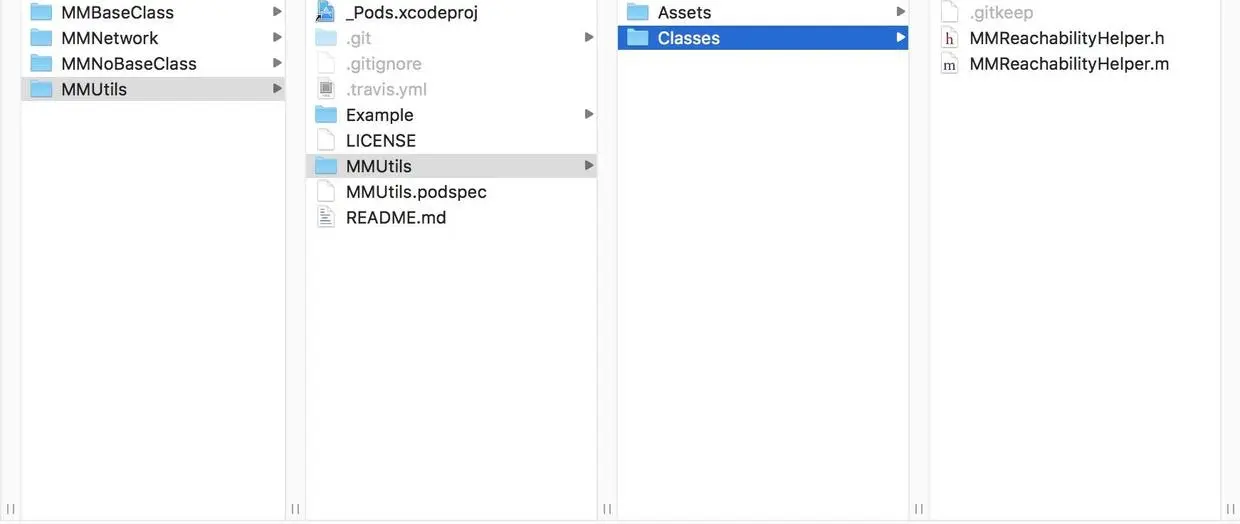The image size is (1240, 524).
Task: Click the _Pods.xcodeproj file icon
Action: 326,12
